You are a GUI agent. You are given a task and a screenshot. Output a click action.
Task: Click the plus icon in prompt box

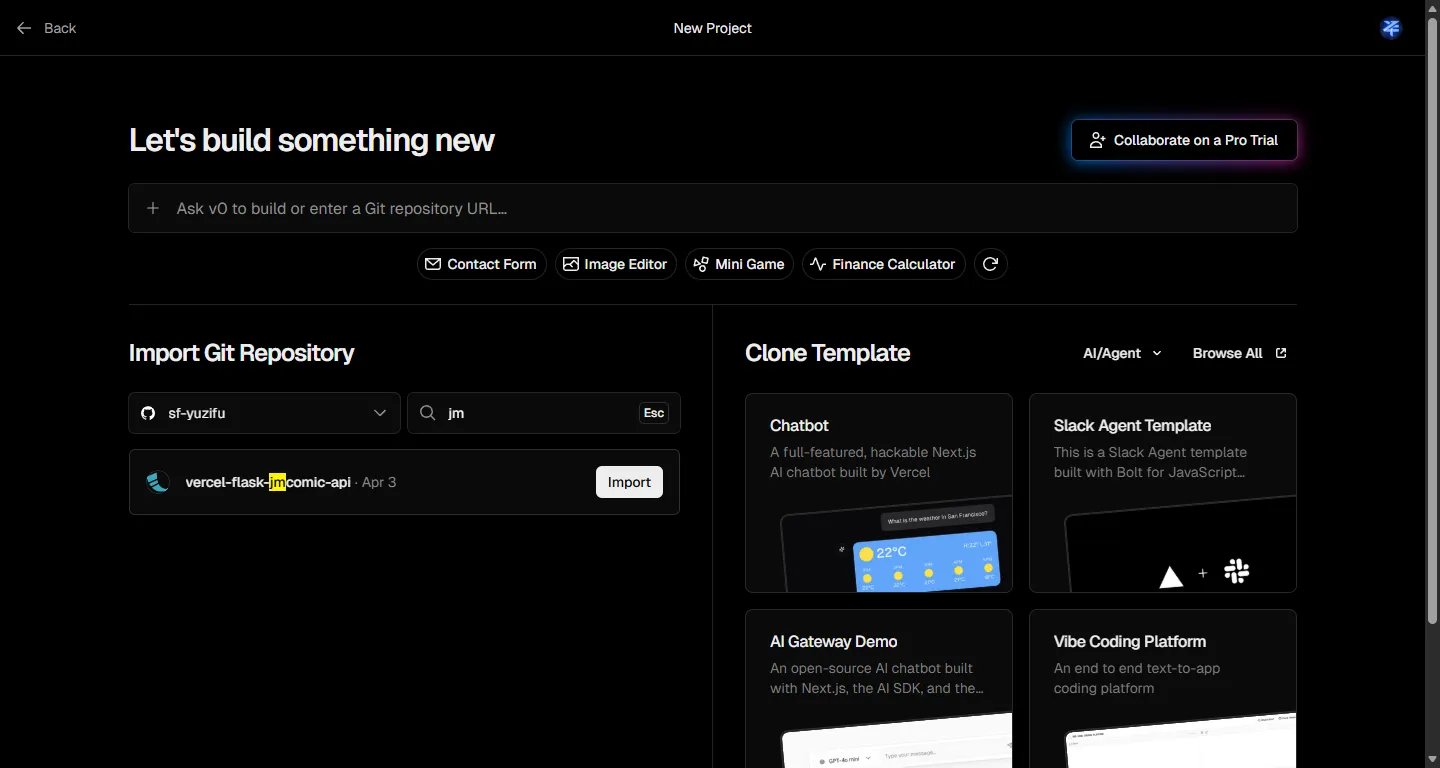153,208
